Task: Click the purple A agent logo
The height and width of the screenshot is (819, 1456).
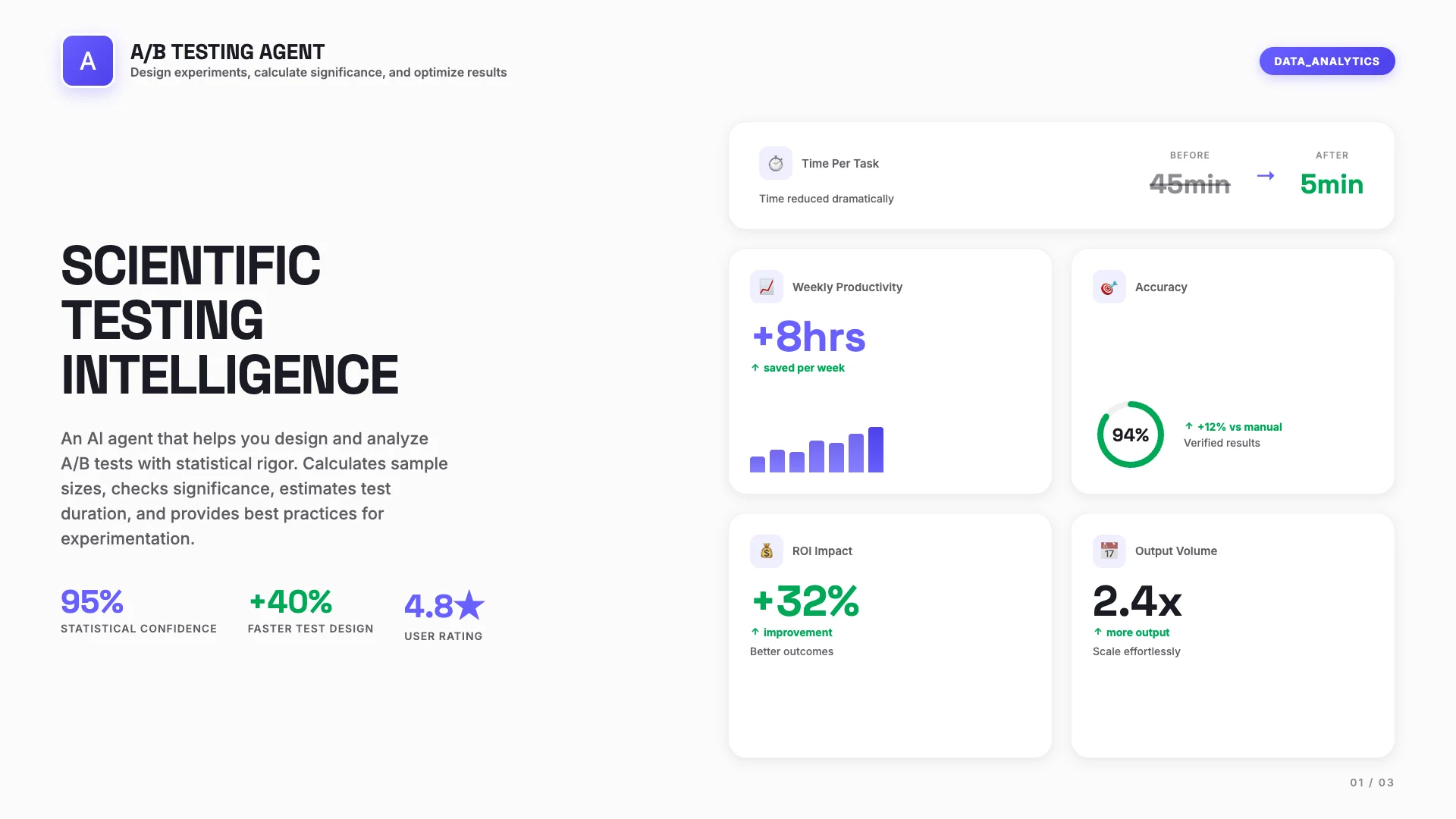Action: click(87, 61)
